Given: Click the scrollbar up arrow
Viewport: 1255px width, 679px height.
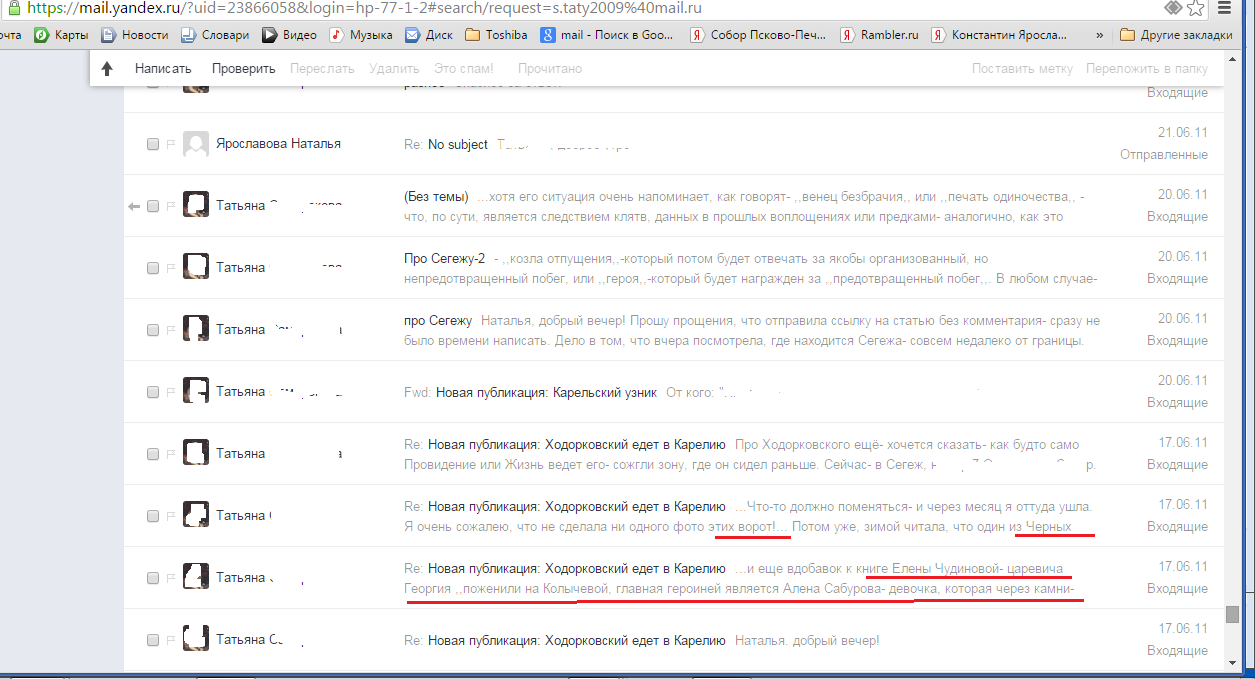Looking at the screenshot, I should click(1232, 59).
